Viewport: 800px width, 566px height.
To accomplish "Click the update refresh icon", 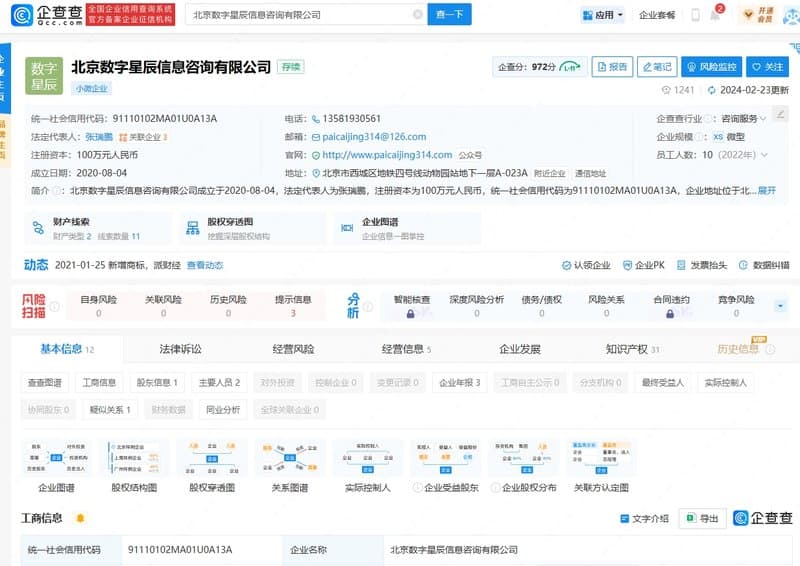I will pyautogui.click(x=711, y=90).
